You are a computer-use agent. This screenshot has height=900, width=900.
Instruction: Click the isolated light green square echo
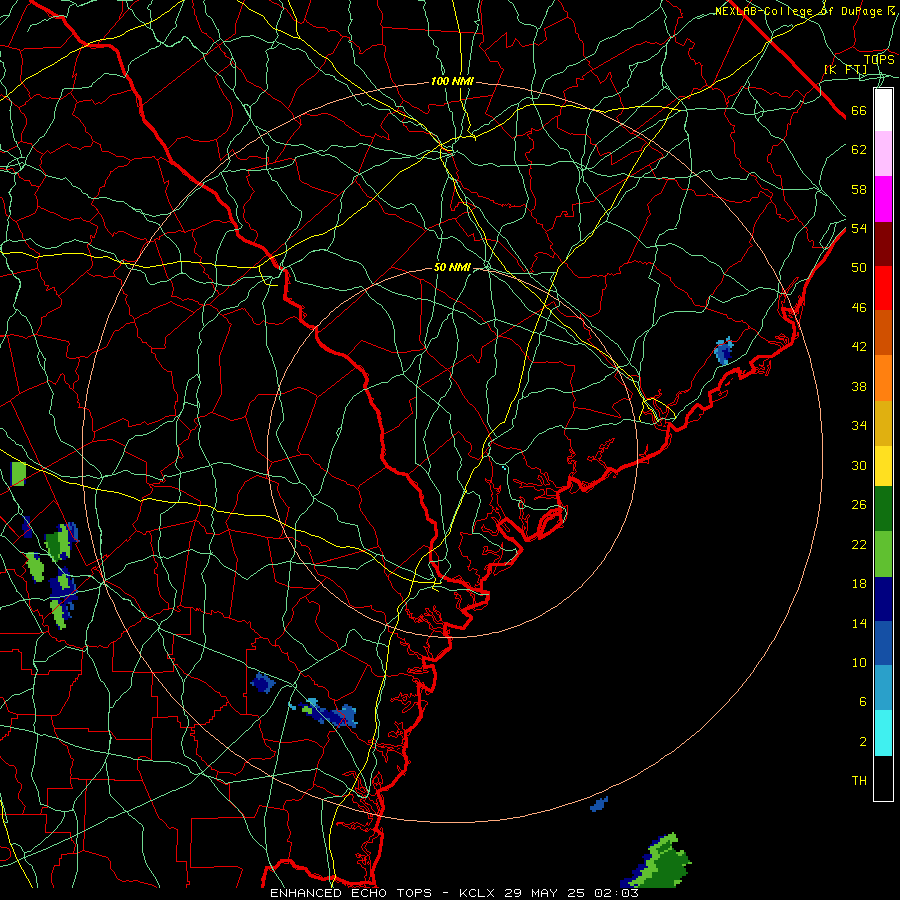[19, 474]
